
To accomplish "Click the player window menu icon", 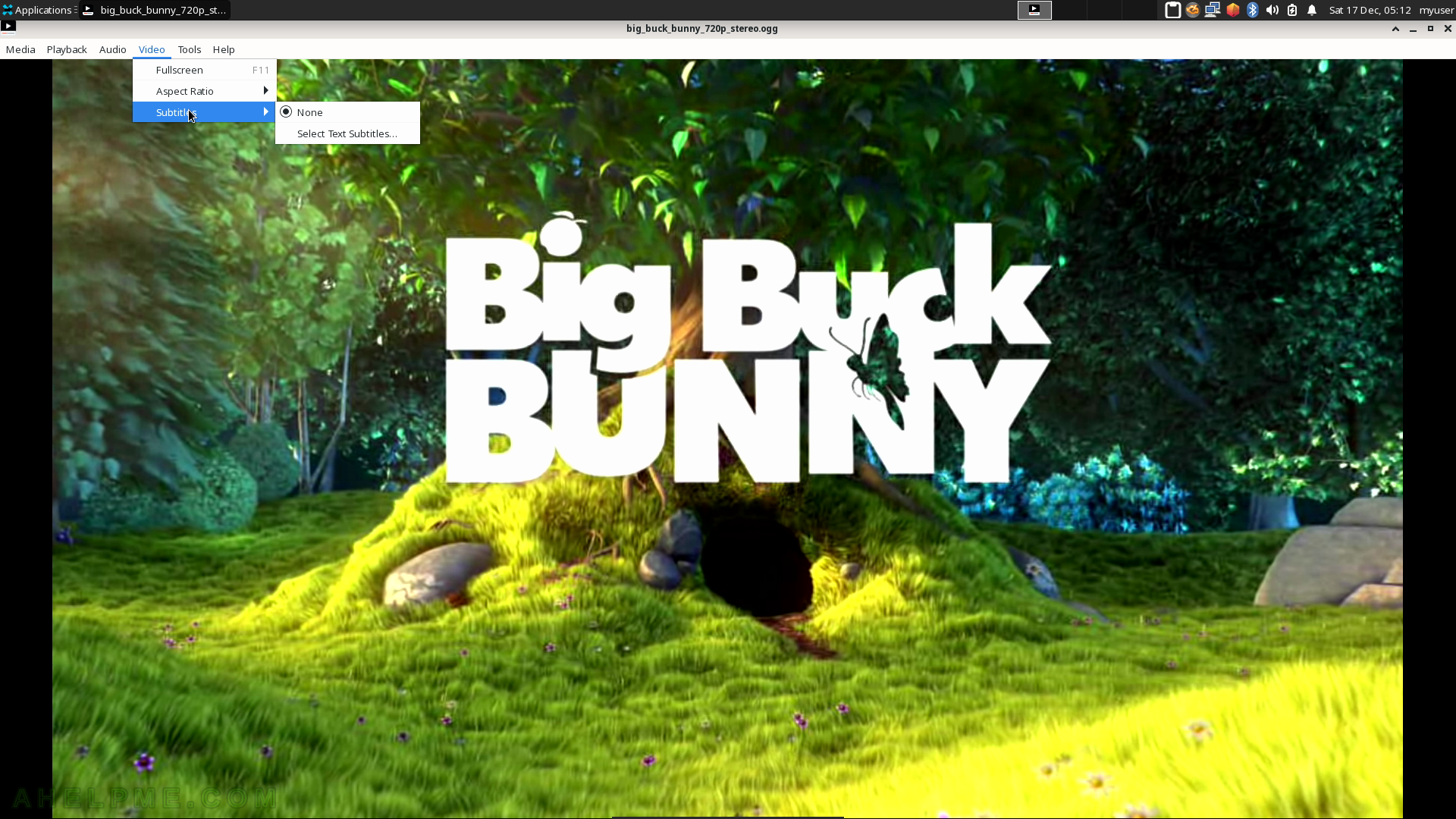I will (x=8, y=27).
